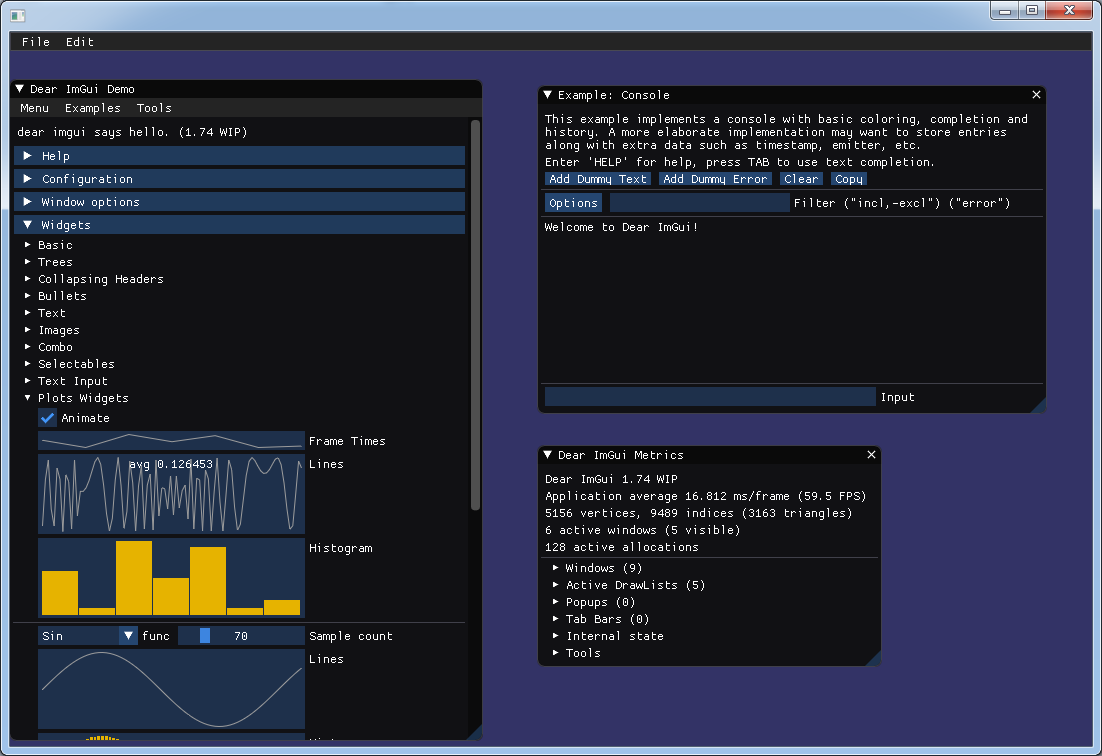Expand the Configuration header
Screen dimensions: 1102x756
coord(239,179)
